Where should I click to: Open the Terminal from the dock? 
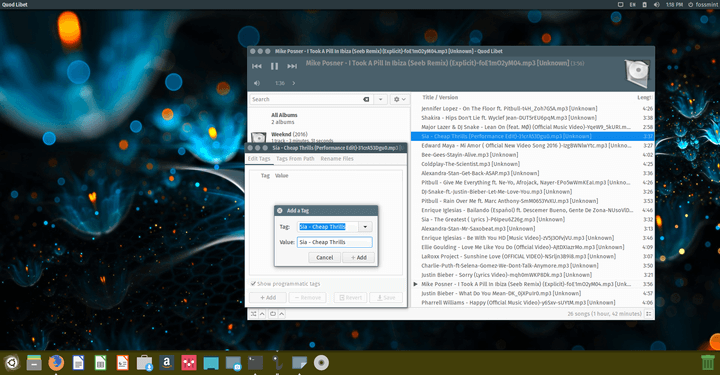(255, 363)
